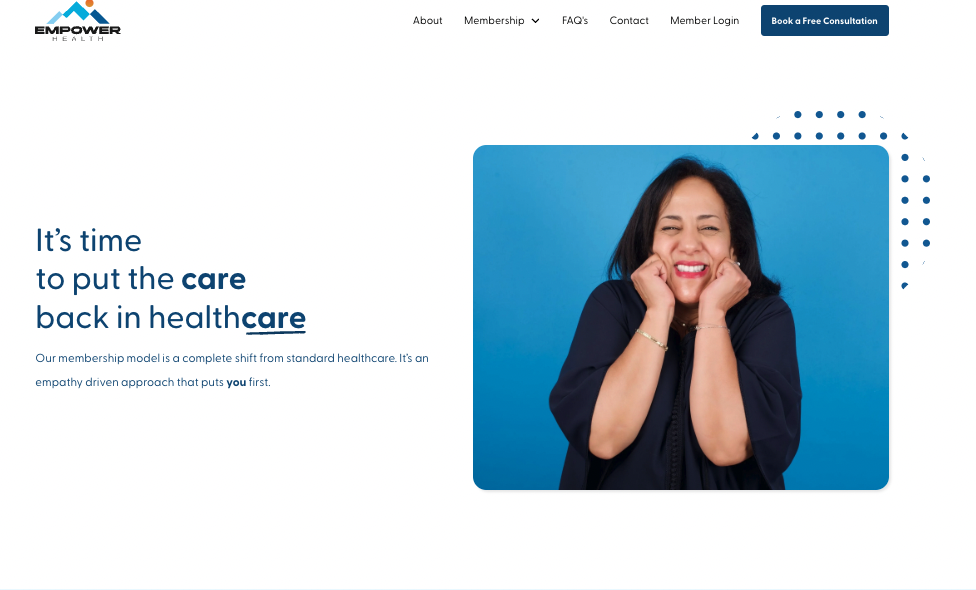The height and width of the screenshot is (590, 976).
Task: Open the Membership menu item
Action: pos(494,21)
